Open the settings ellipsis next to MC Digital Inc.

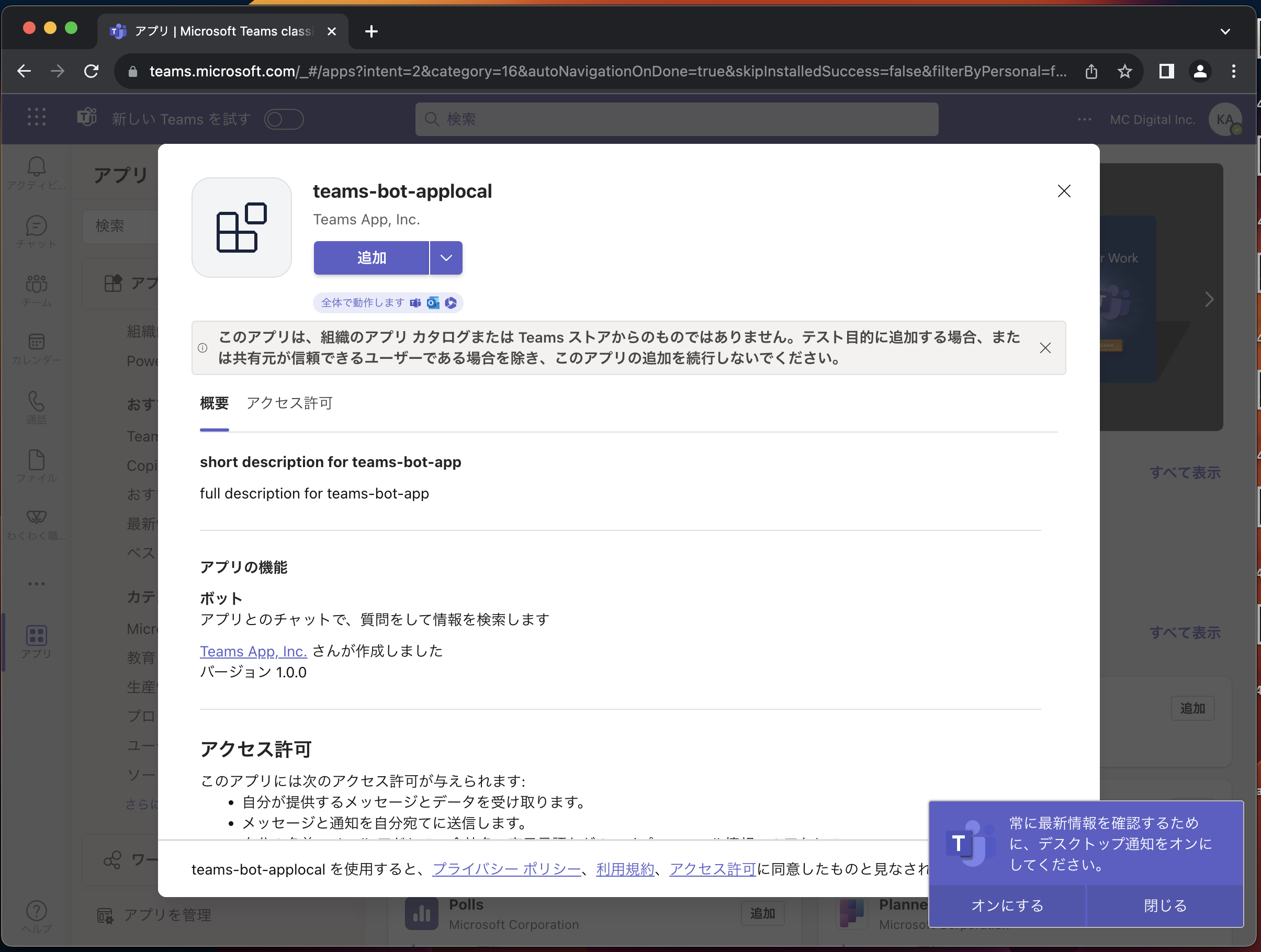(x=1084, y=119)
